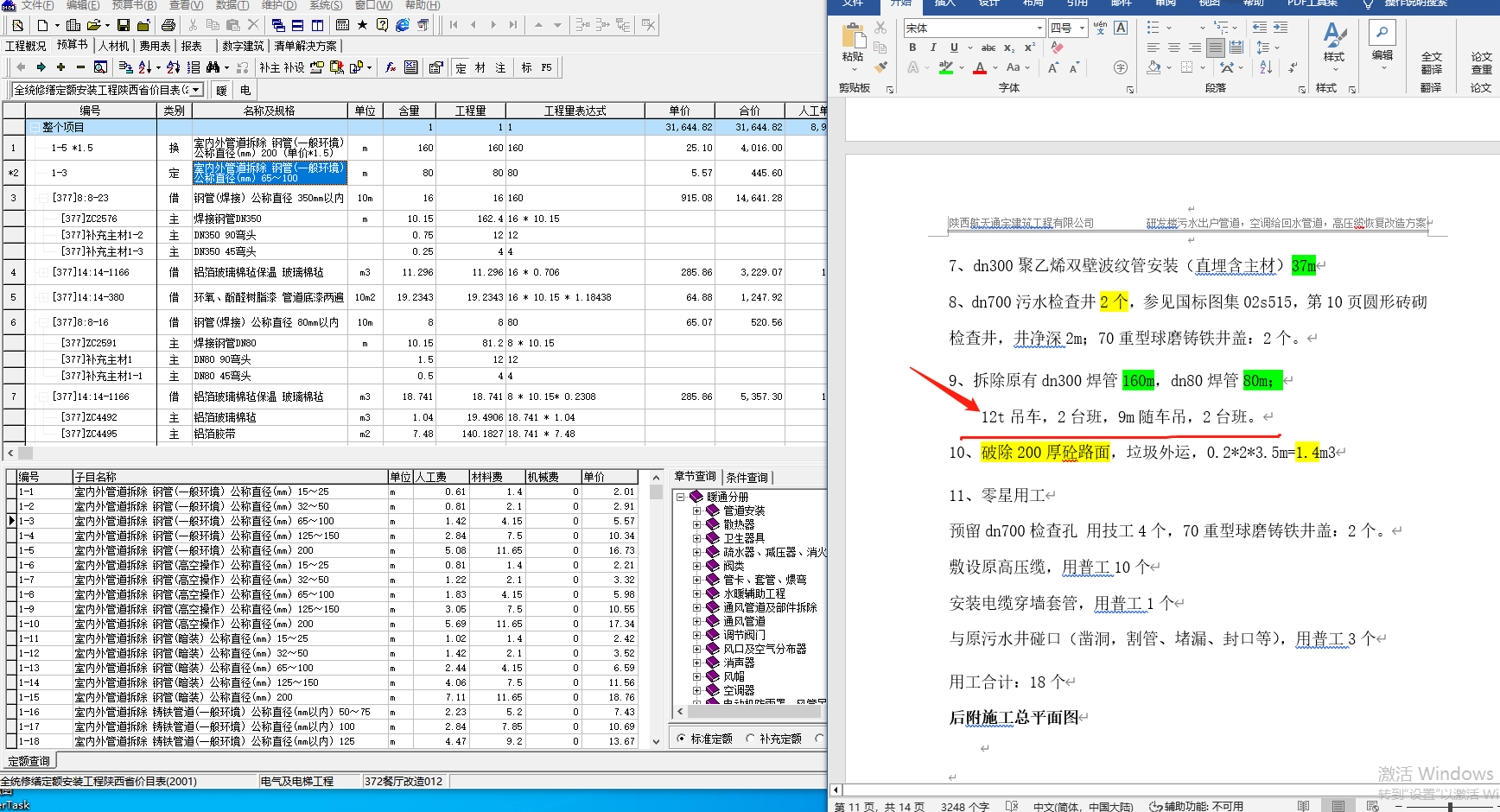Click the justify alignment icon in Word

(1215, 48)
